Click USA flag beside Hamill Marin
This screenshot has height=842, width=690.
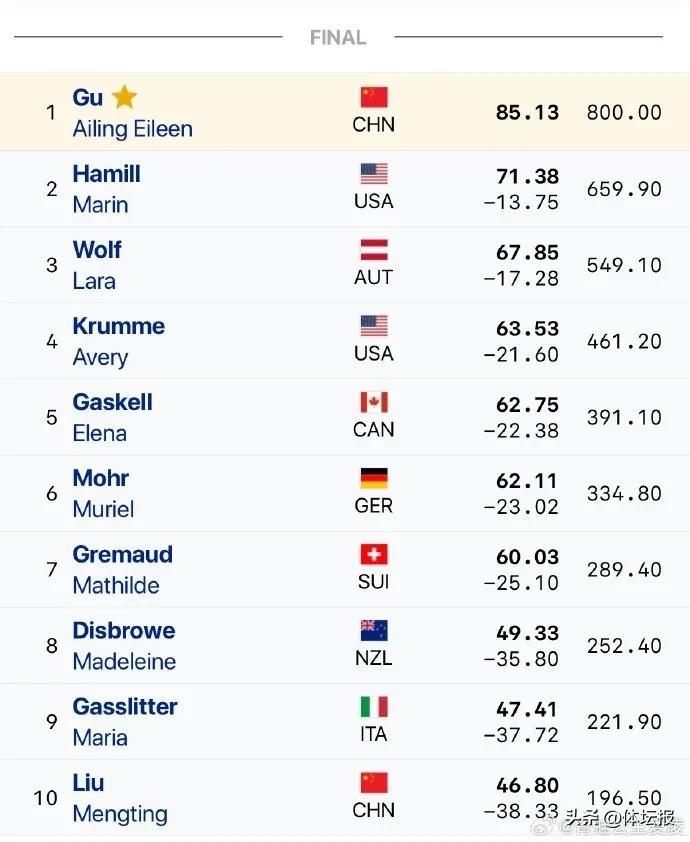[374, 174]
